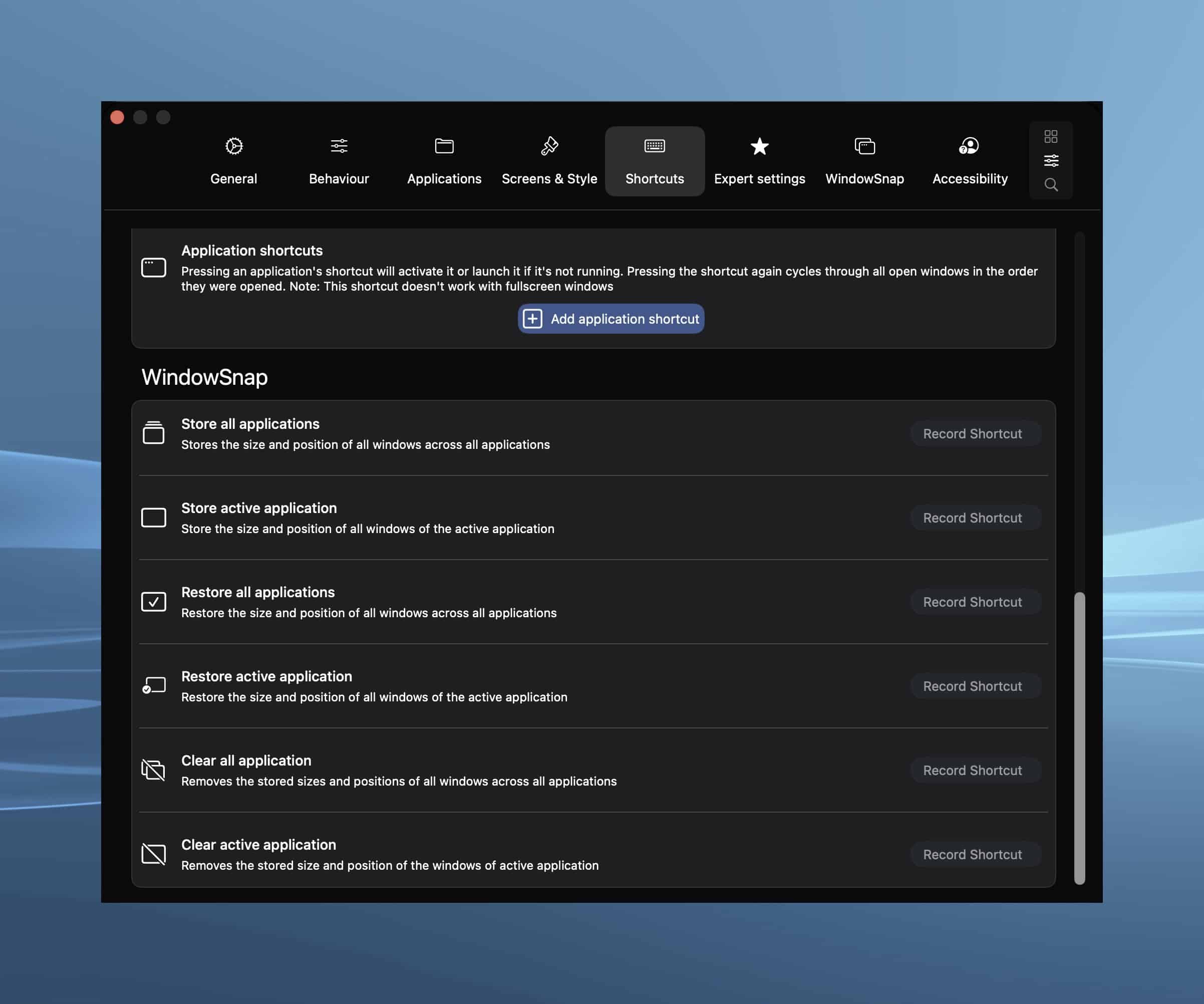Click the Restore all applications checkmark icon

coord(154,602)
